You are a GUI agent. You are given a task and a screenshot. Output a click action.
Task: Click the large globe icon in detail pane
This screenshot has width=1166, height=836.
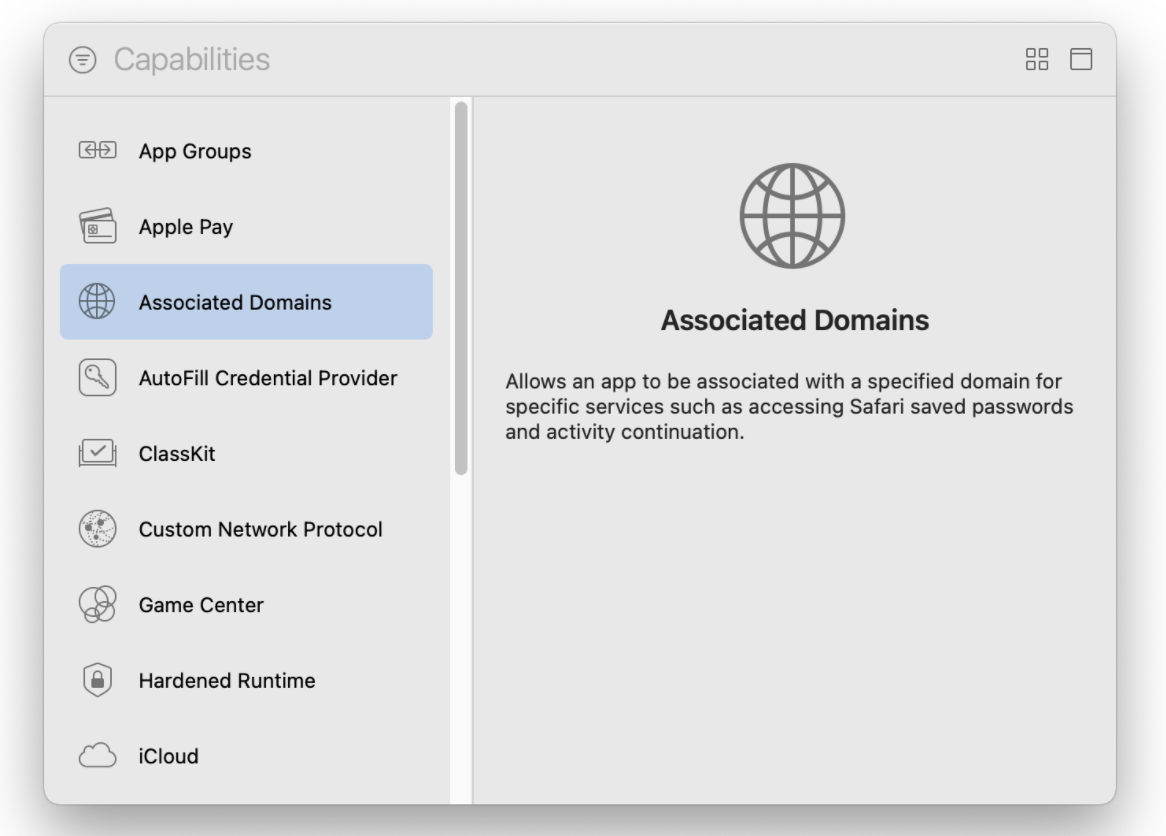(793, 216)
